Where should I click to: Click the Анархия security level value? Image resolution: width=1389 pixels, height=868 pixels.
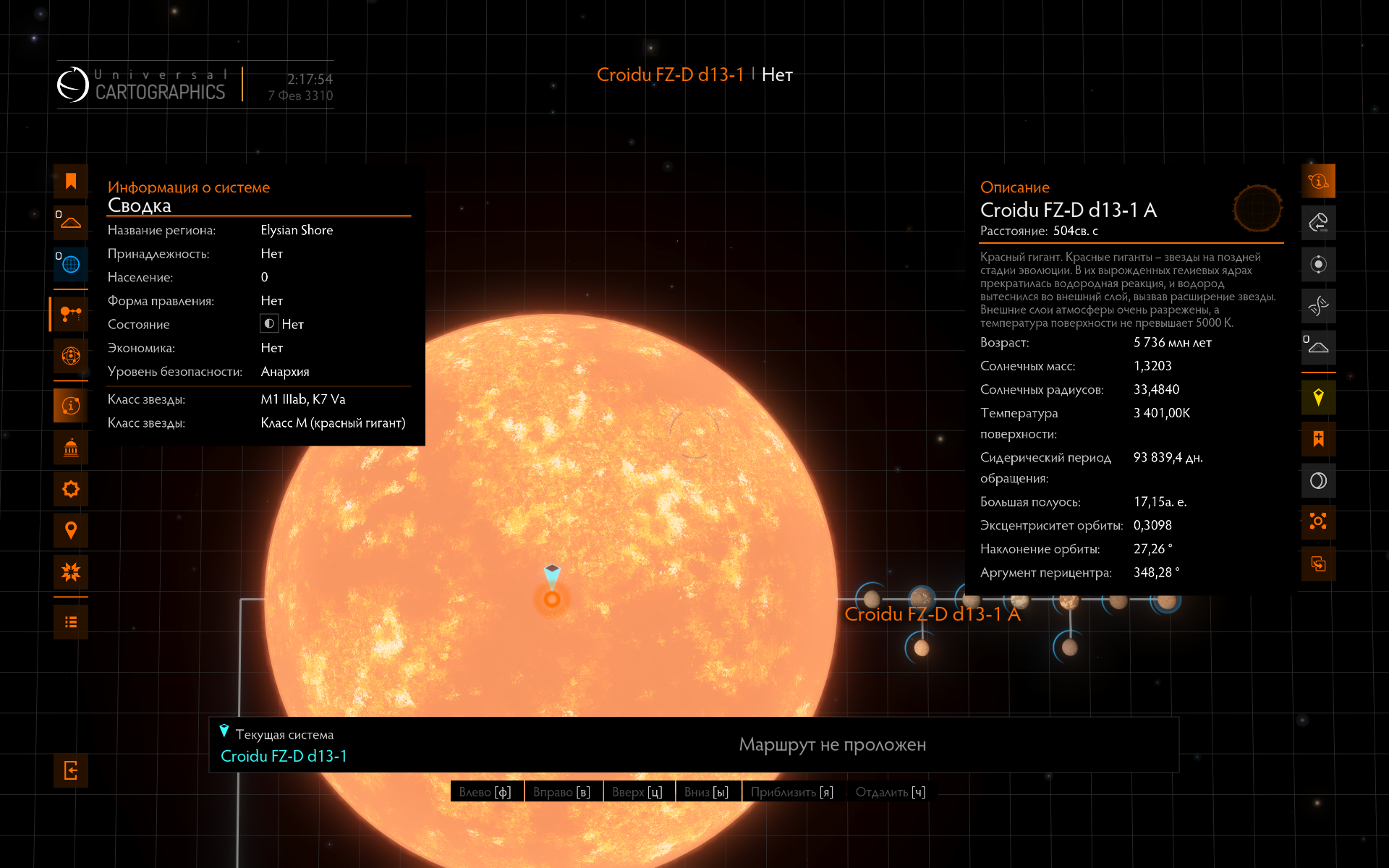coord(285,372)
